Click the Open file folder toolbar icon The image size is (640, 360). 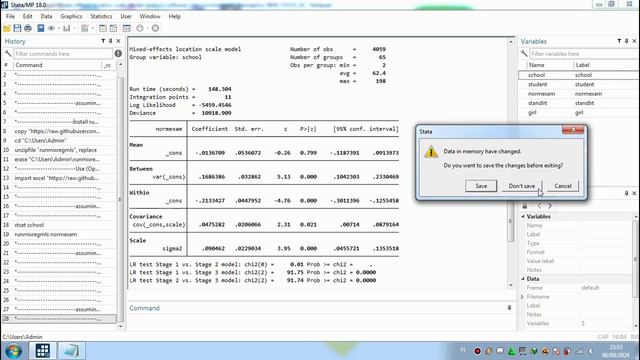pyautogui.click(x=7, y=28)
